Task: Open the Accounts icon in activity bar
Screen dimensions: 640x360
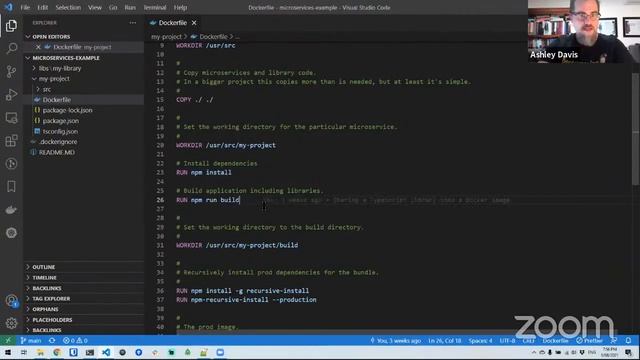Action: click(x=11, y=301)
